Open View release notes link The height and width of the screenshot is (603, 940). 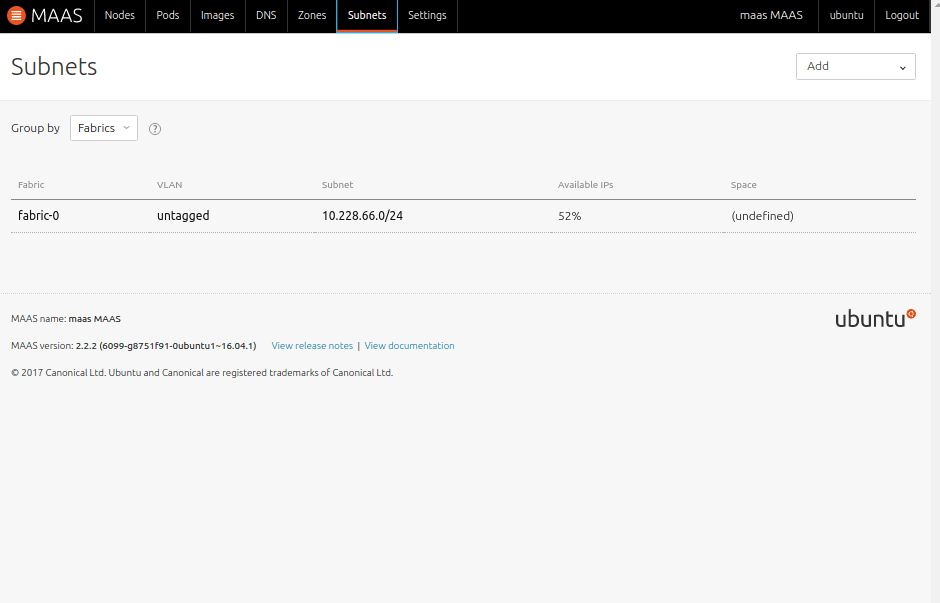click(x=312, y=346)
